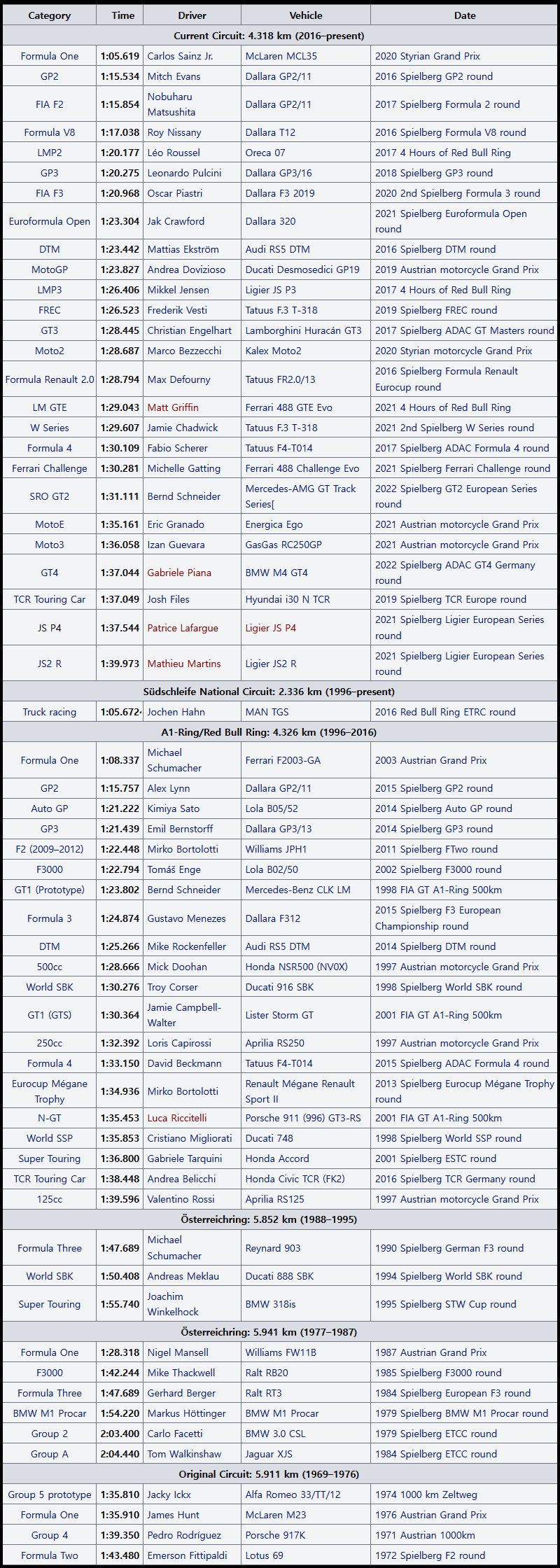Open the Oscar Piastri link
Viewport: 560px width, 1568px height.
175,193
